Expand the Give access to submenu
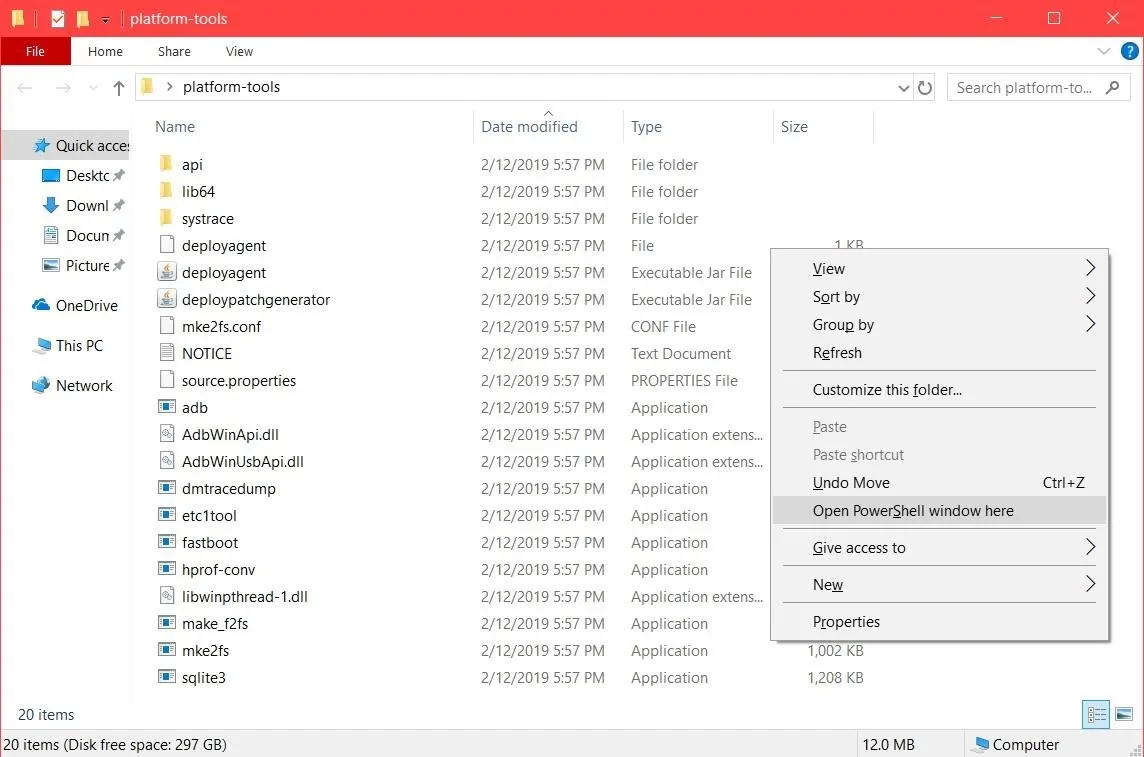1144x757 pixels. click(x=1090, y=547)
